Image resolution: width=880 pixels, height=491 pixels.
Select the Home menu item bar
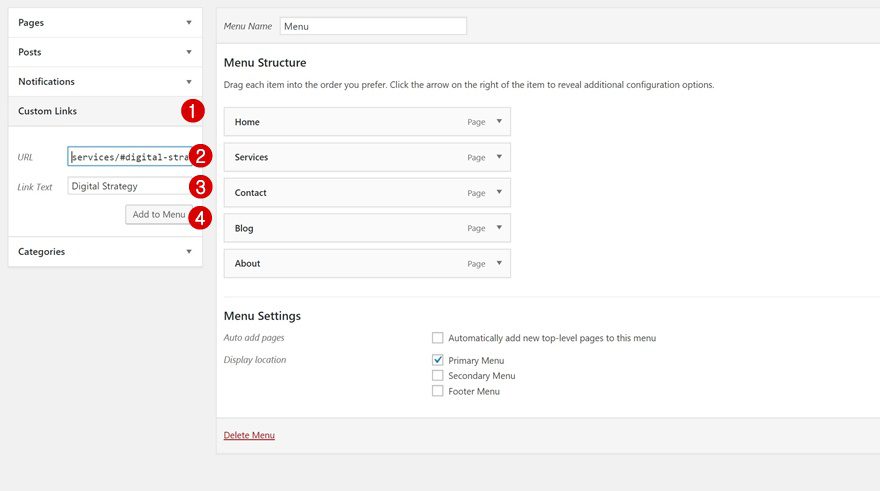pyautogui.click(x=367, y=122)
